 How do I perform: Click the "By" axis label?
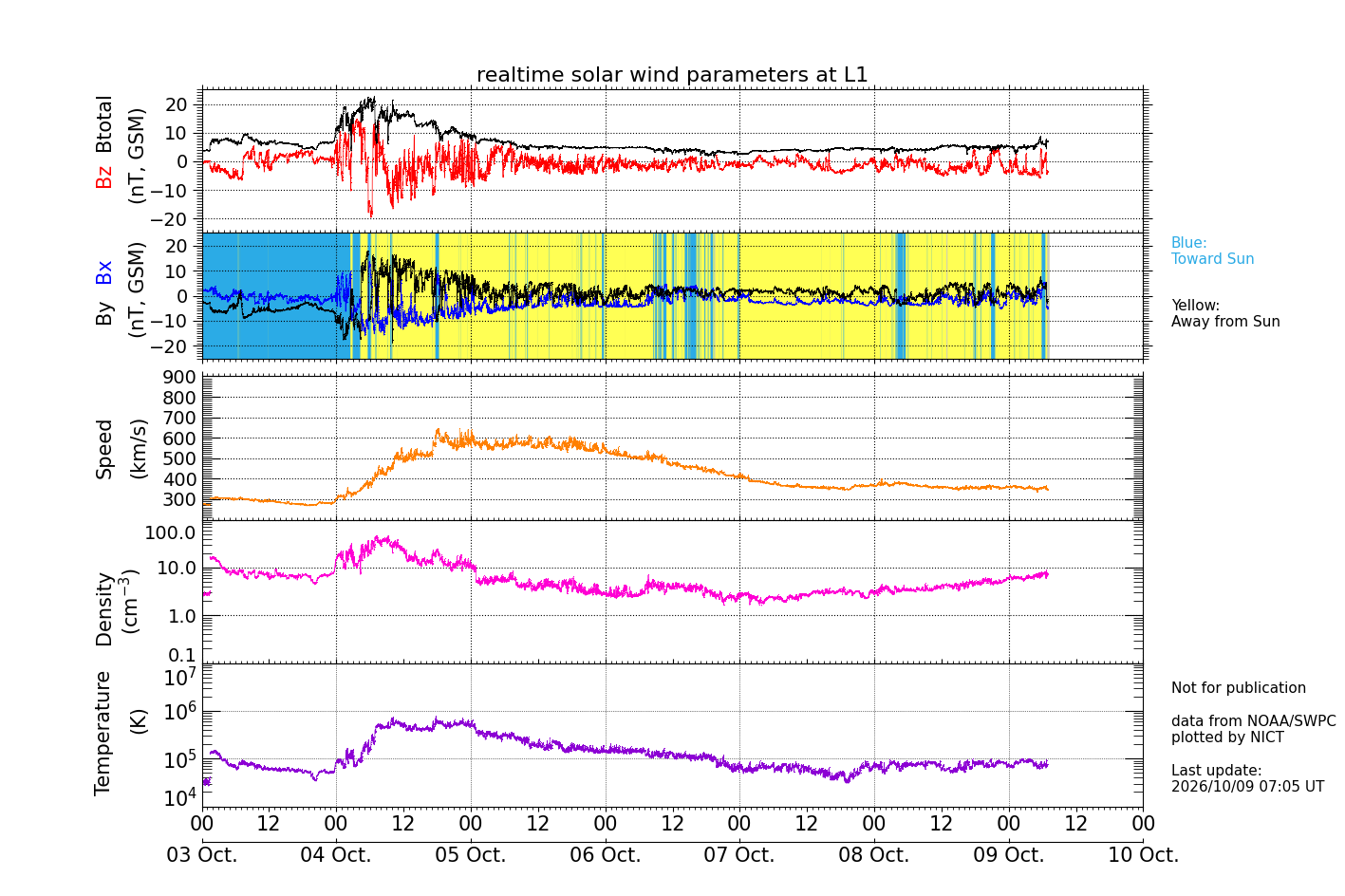pyautogui.click(x=103, y=313)
